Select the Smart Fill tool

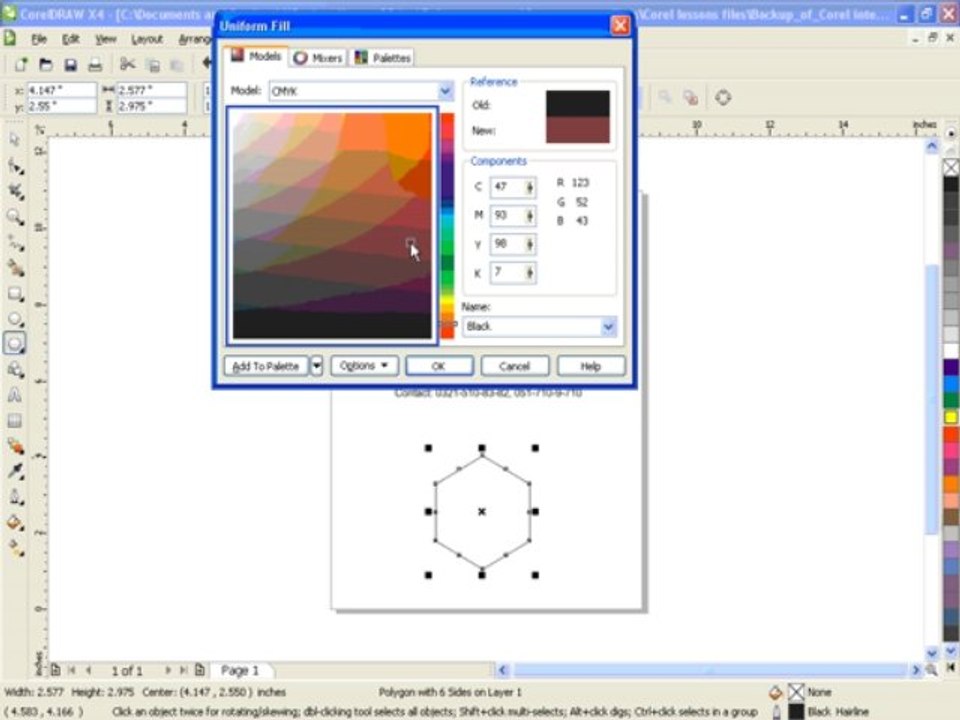click(x=15, y=268)
